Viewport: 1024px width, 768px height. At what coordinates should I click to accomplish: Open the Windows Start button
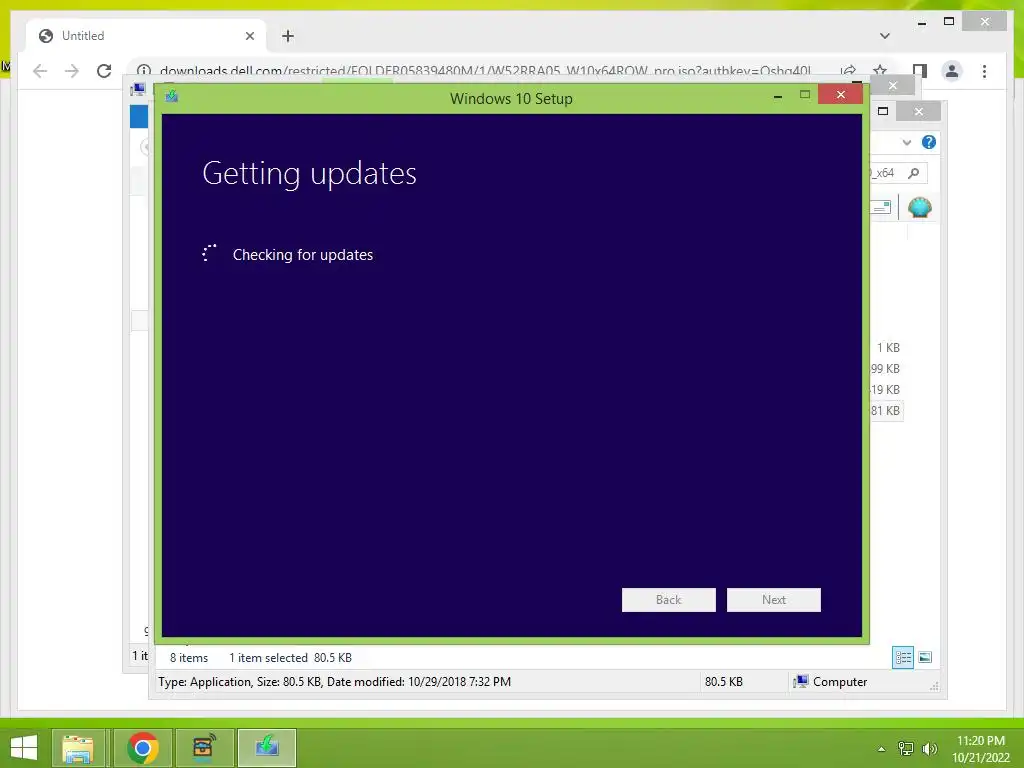point(24,748)
